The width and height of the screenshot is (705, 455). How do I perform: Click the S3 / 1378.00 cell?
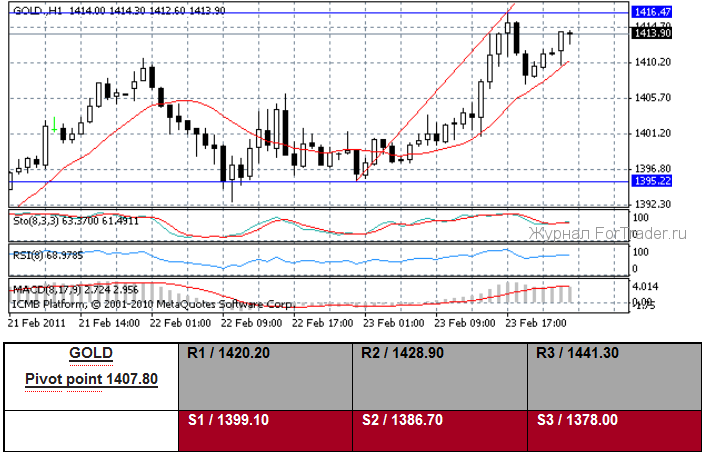click(x=614, y=431)
